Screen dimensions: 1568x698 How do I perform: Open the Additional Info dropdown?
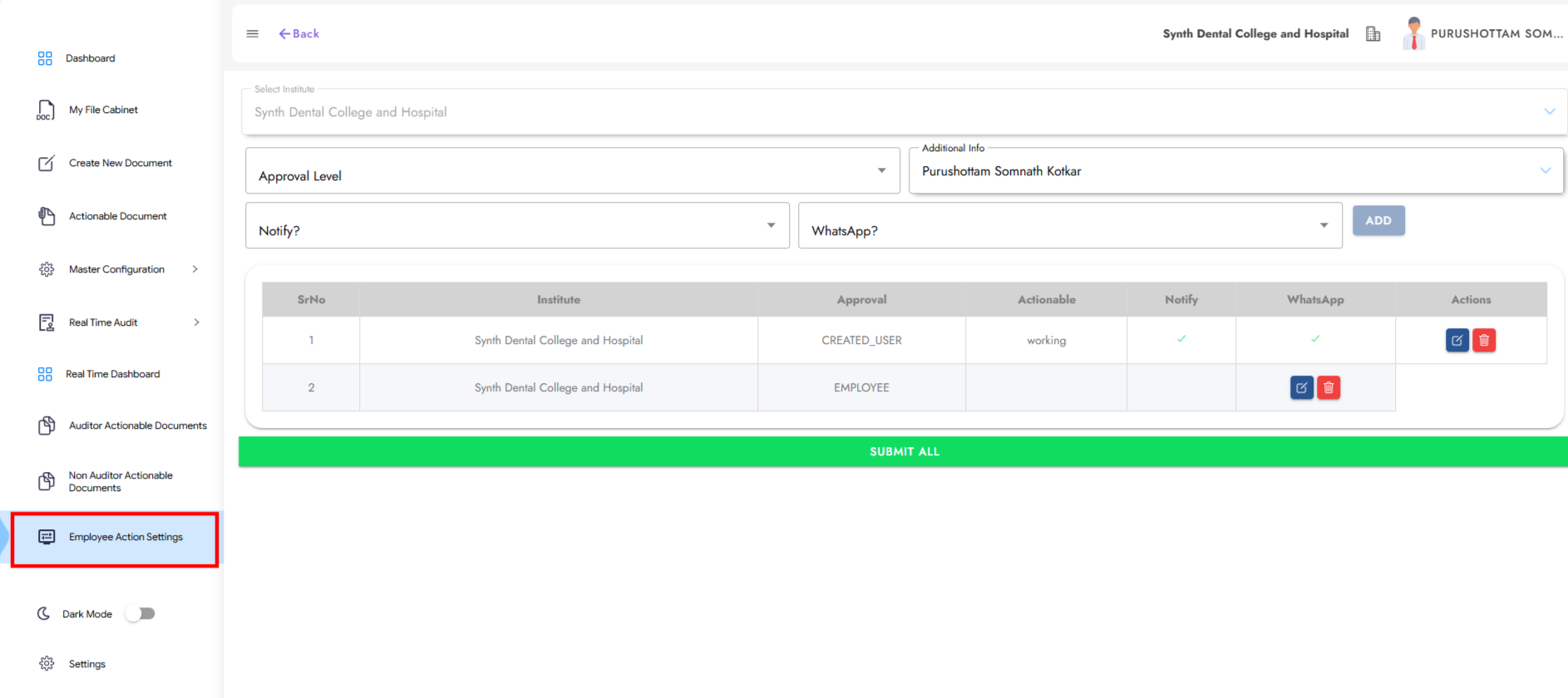coord(1236,171)
